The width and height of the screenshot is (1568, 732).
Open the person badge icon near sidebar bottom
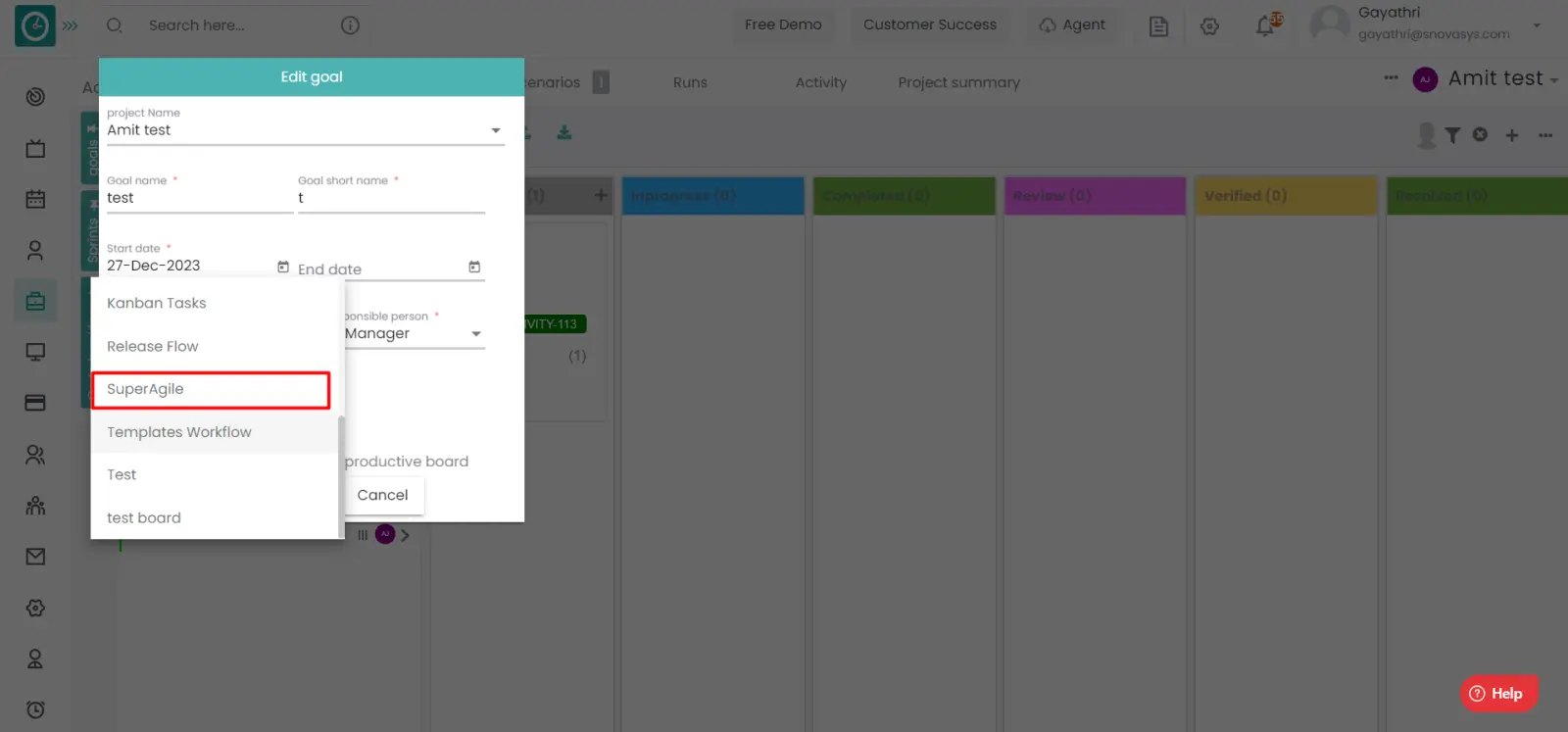click(35, 659)
